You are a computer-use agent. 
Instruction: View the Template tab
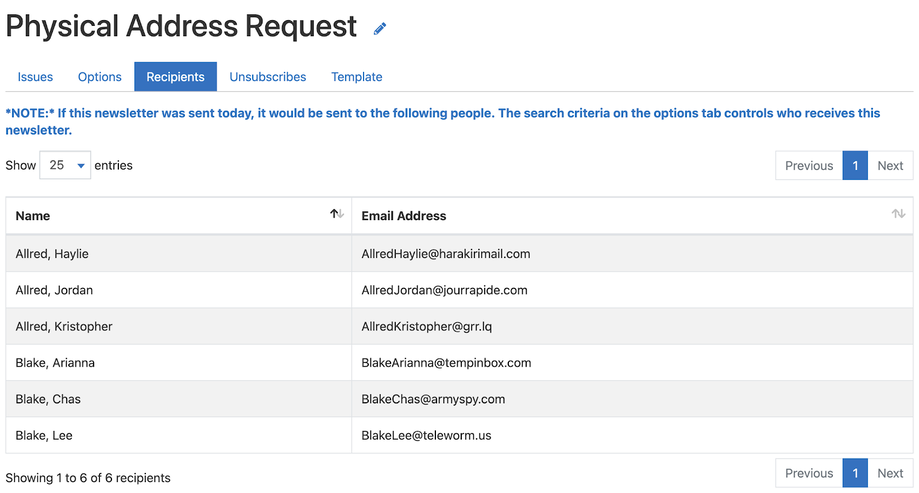point(356,77)
